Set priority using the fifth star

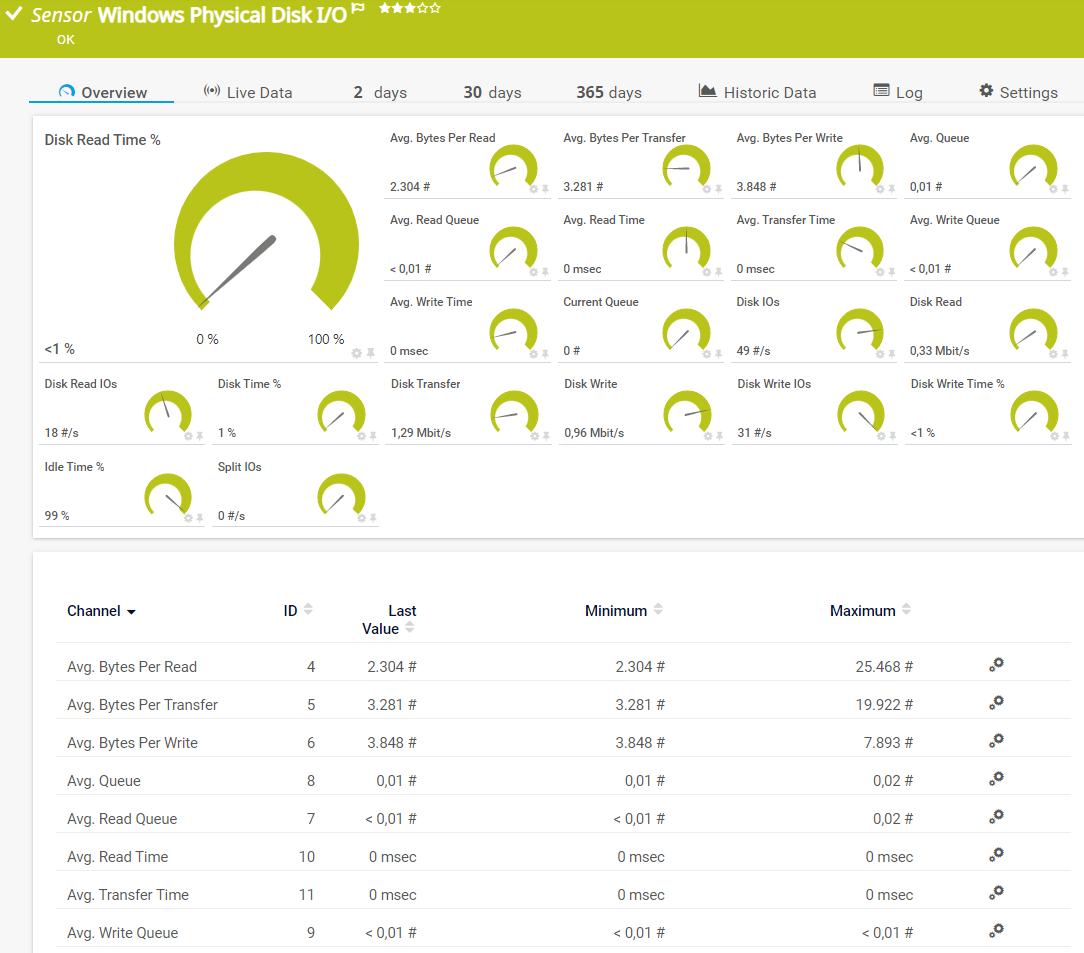tap(434, 8)
